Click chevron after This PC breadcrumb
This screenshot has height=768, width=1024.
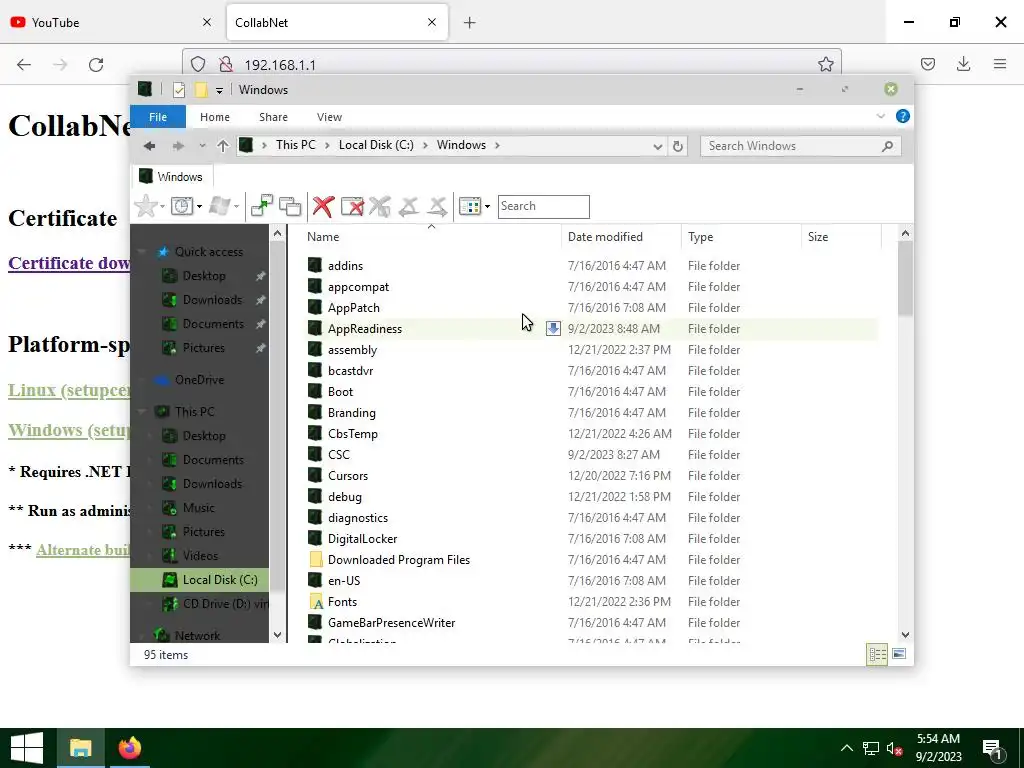click(327, 146)
